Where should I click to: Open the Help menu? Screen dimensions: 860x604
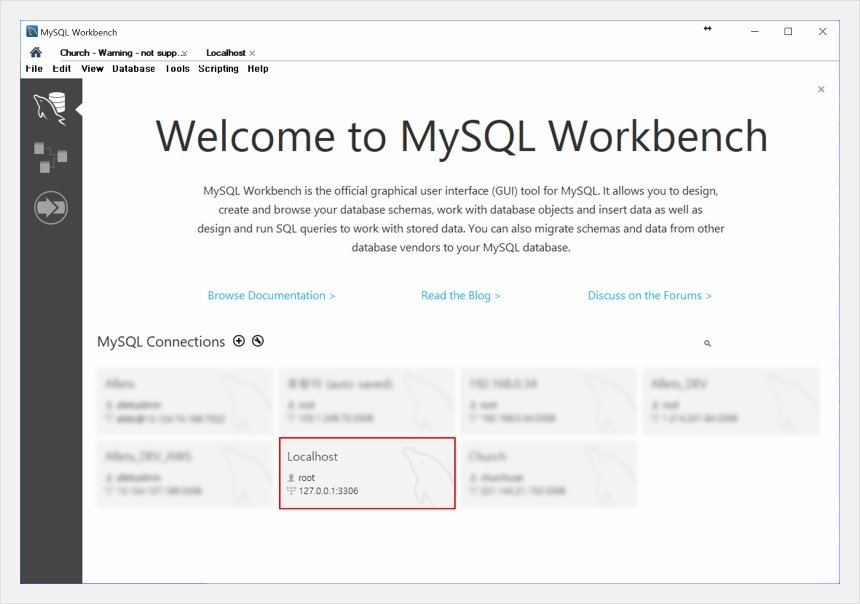click(258, 69)
